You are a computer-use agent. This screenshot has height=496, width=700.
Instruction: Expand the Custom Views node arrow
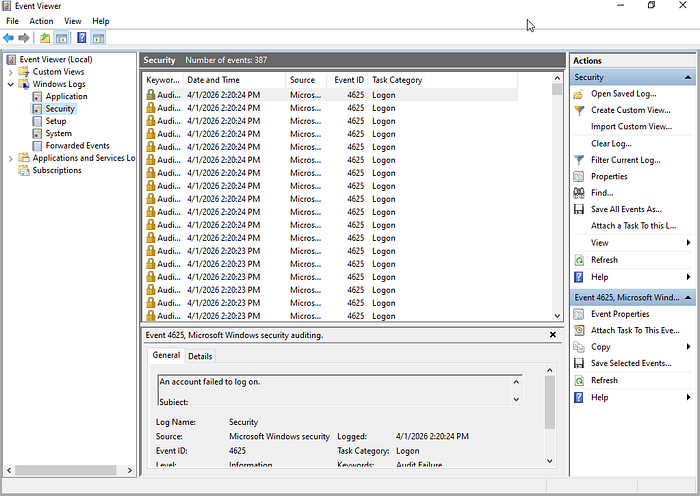(x=11, y=72)
